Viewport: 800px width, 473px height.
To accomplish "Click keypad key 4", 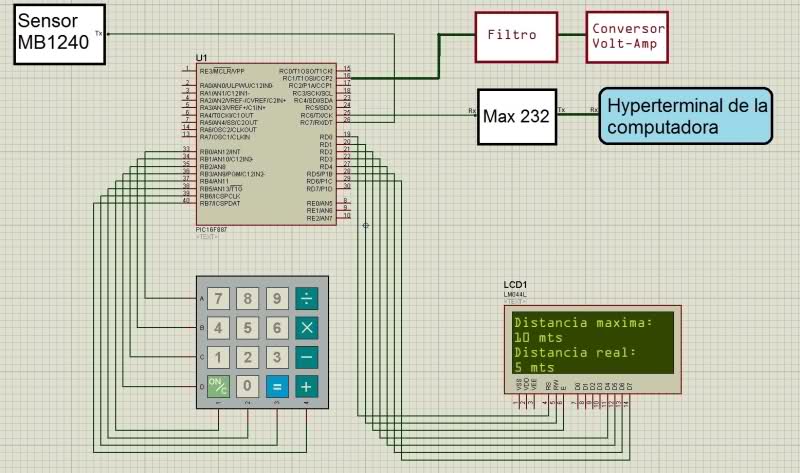I will (218, 328).
